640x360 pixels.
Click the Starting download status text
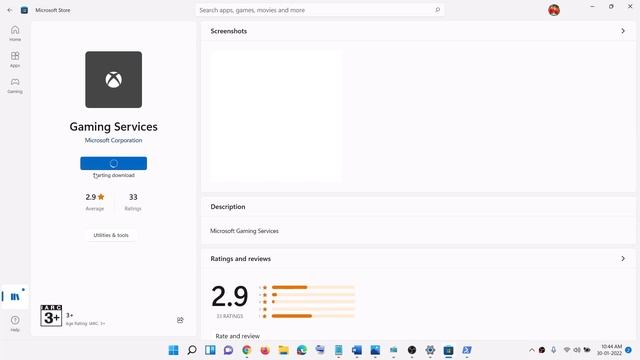click(x=114, y=175)
